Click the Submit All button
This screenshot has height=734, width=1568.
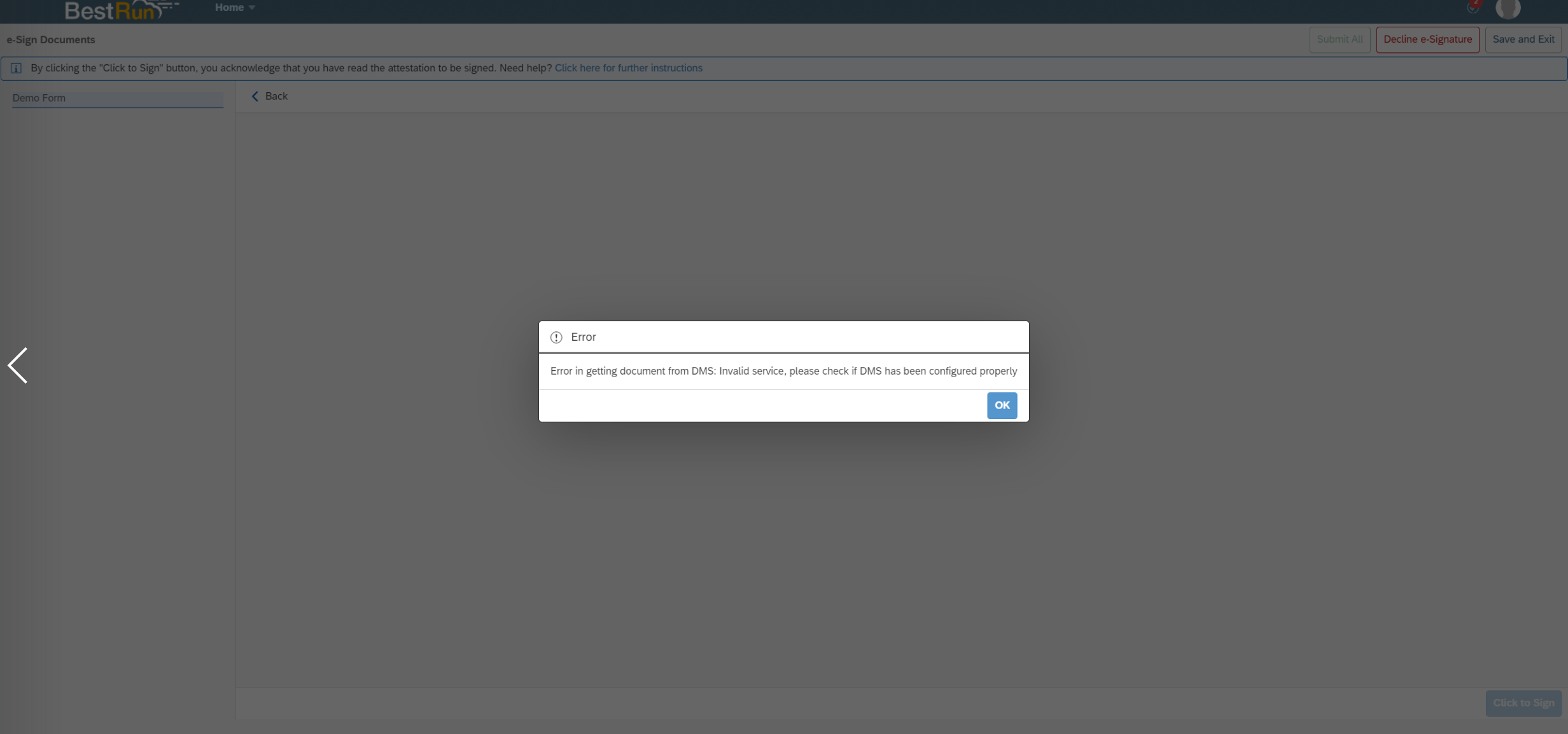pos(1339,39)
